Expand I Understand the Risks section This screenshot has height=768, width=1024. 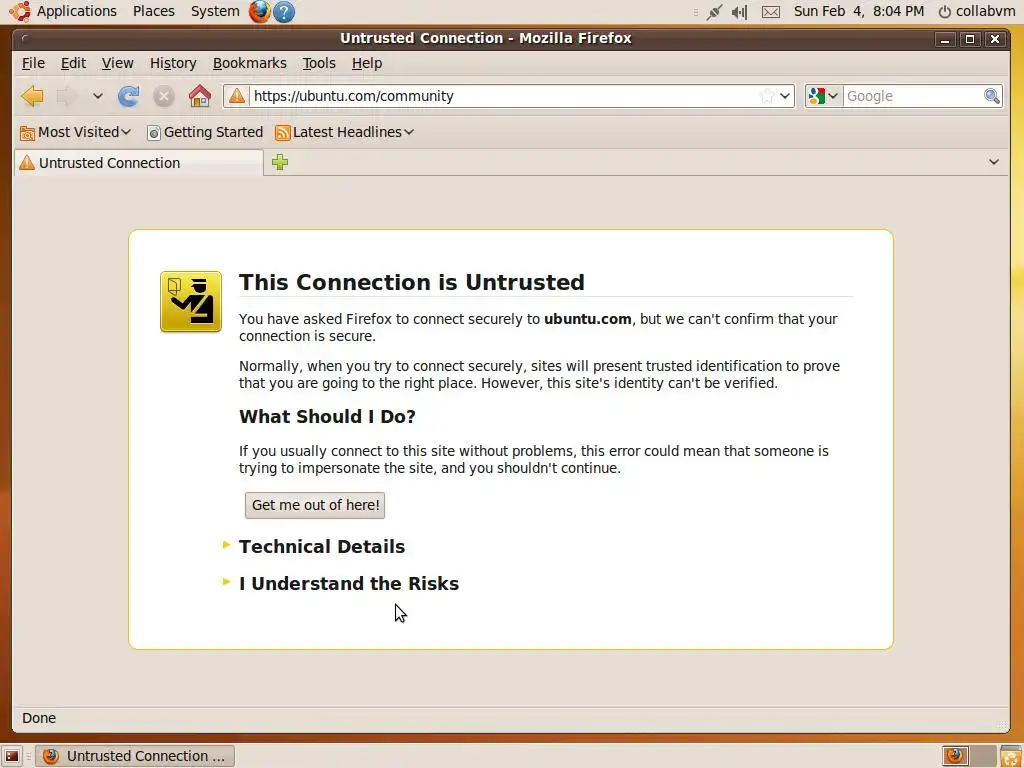[349, 583]
